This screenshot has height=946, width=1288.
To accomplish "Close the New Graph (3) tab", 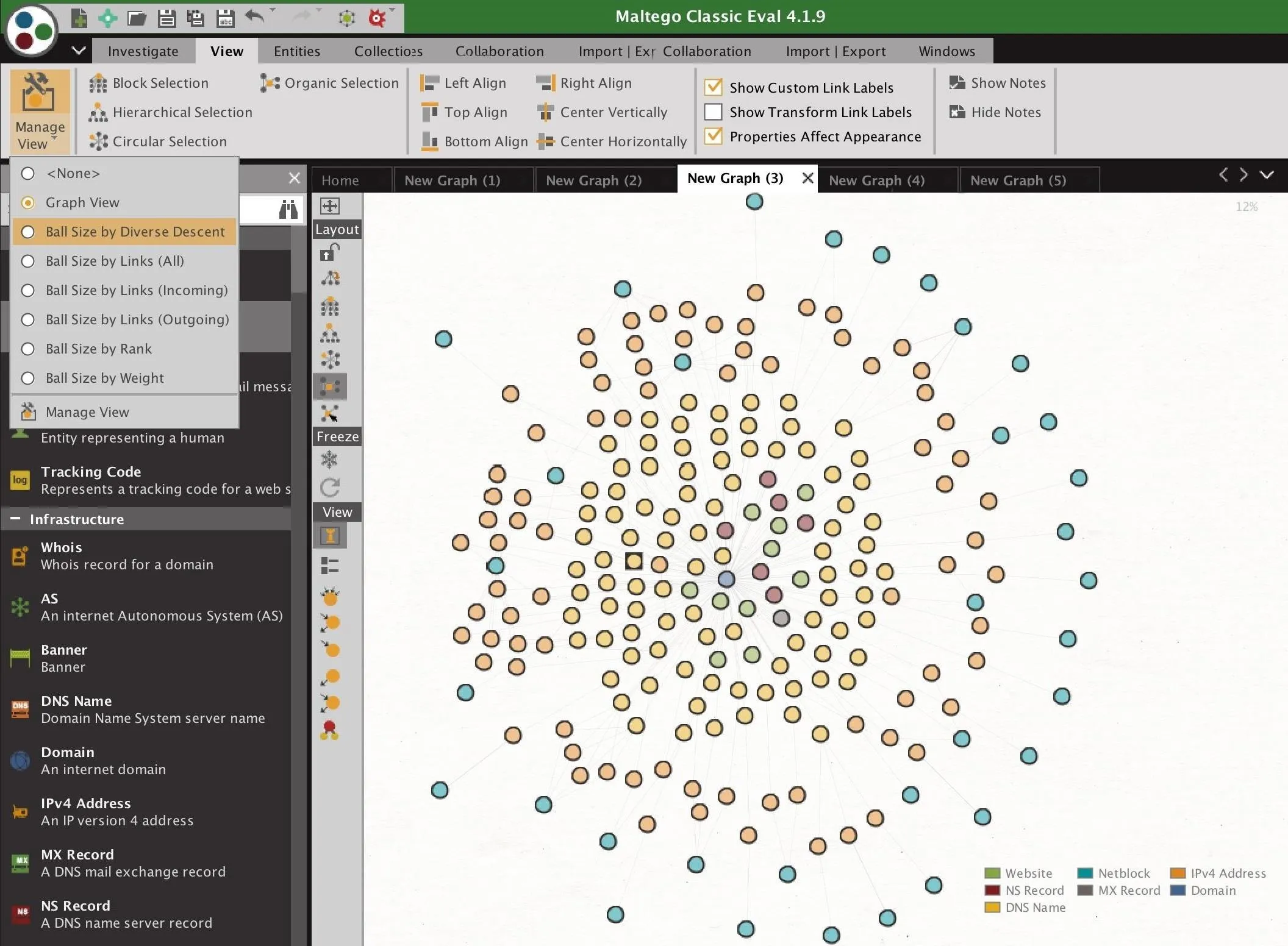I will point(807,178).
